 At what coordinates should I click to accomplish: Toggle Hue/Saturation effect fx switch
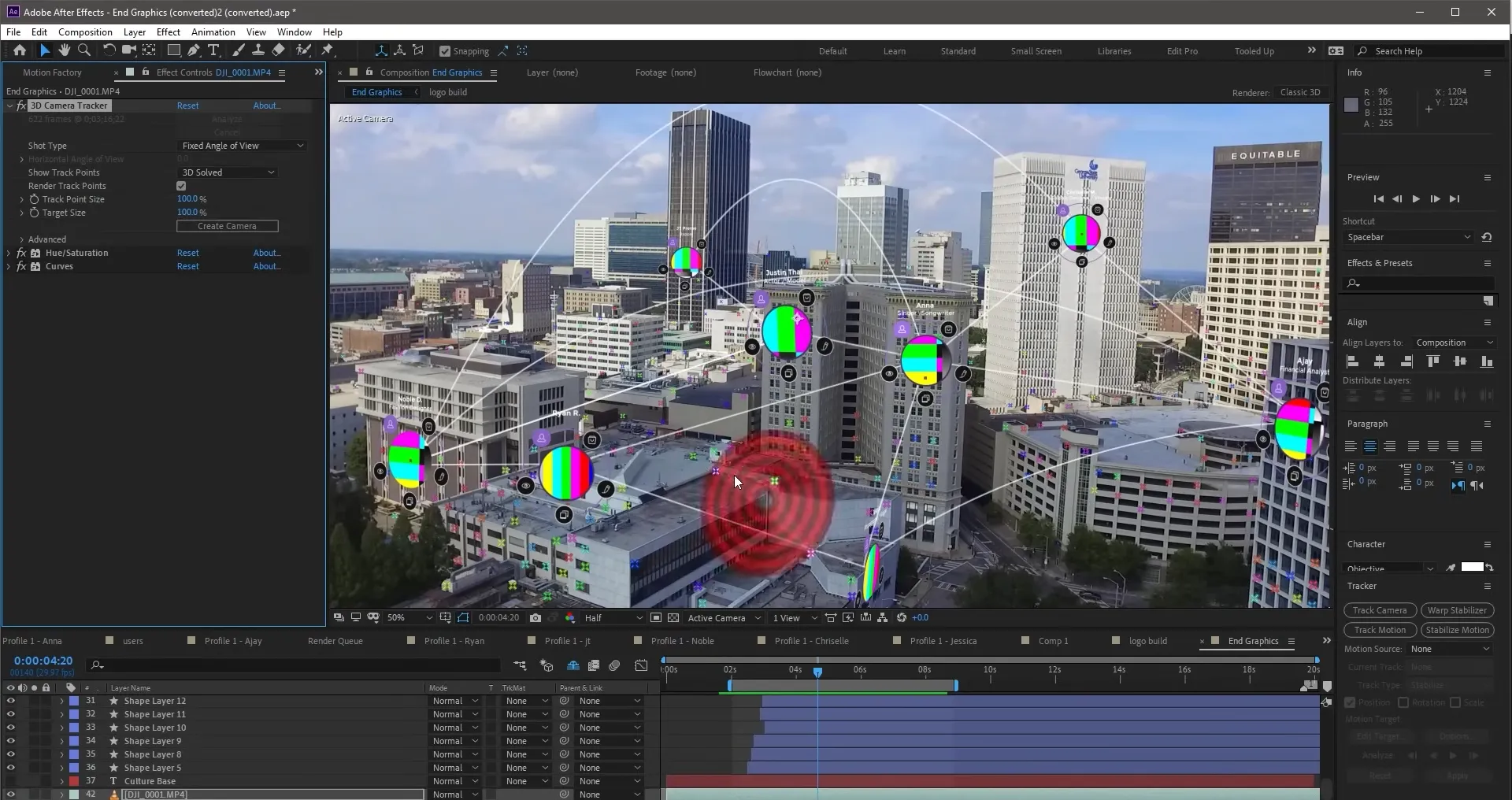pos(21,253)
